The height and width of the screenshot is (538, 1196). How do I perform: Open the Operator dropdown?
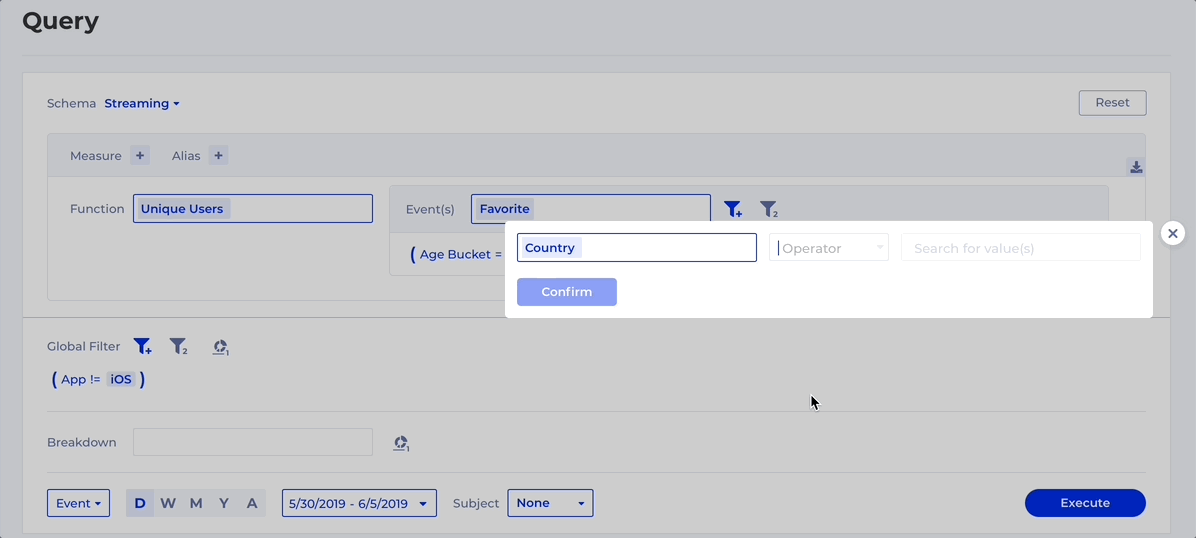[x=828, y=248]
